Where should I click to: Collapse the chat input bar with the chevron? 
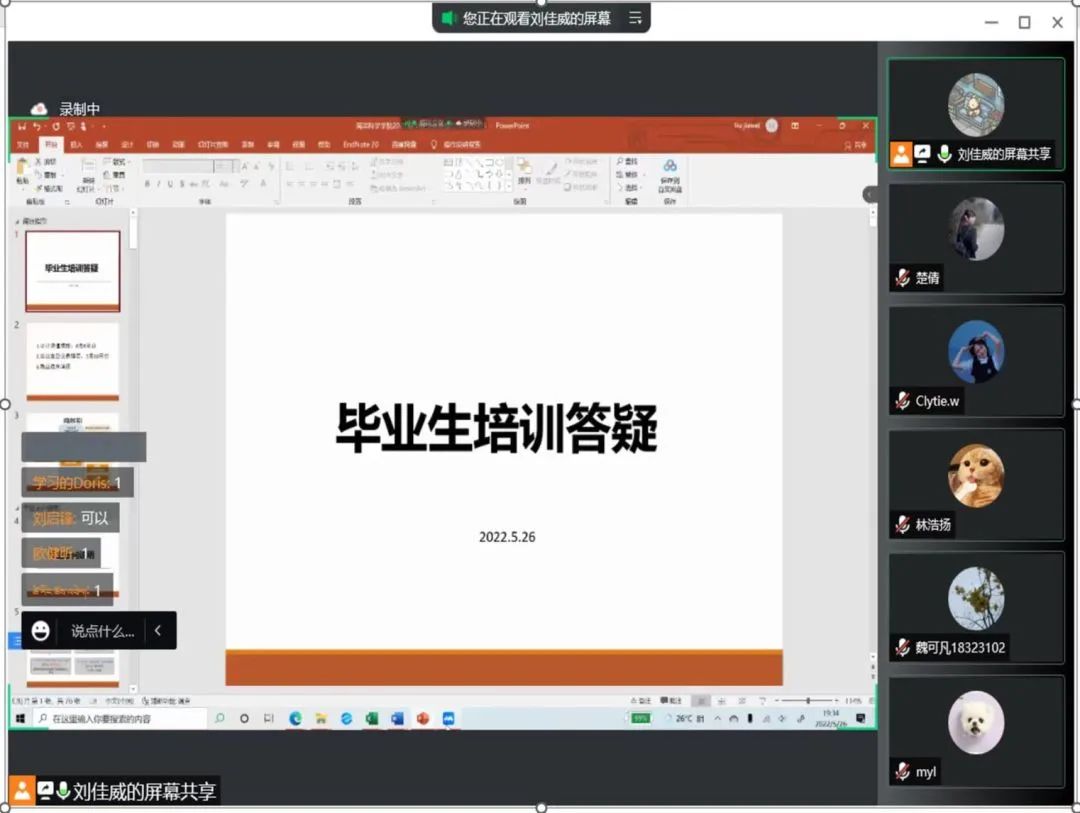157,631
